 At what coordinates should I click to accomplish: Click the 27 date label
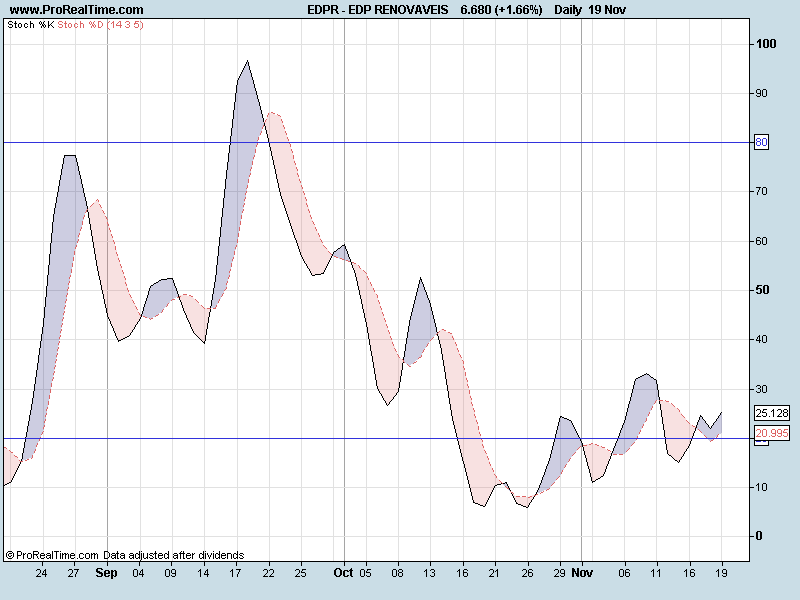tap(73, 573)
